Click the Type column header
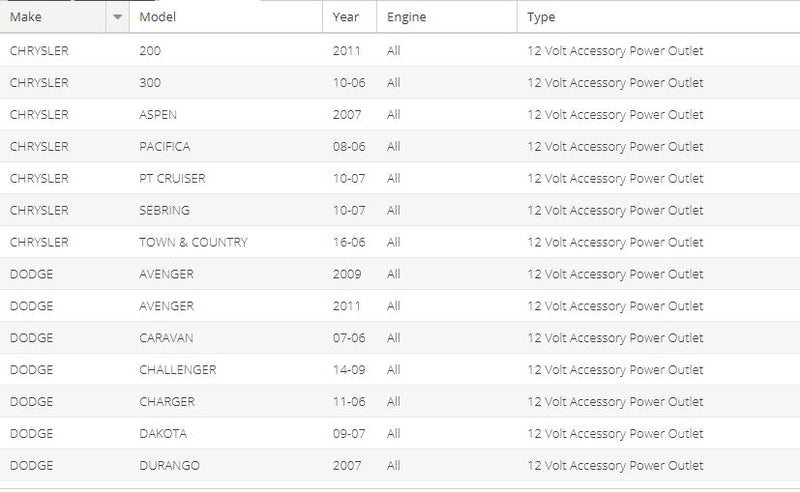 (x=659, y=17)
